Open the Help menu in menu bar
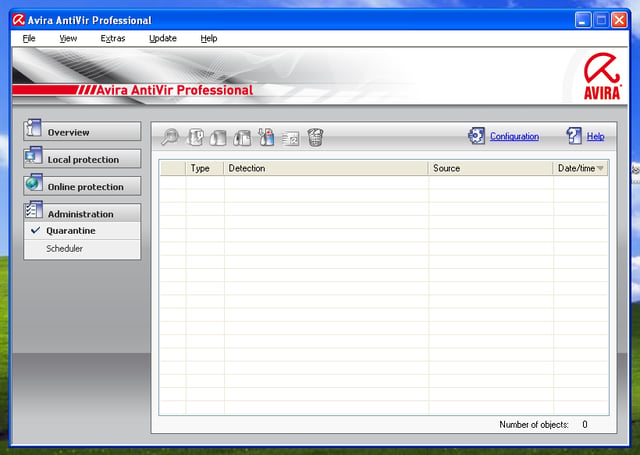 (209, 38)
